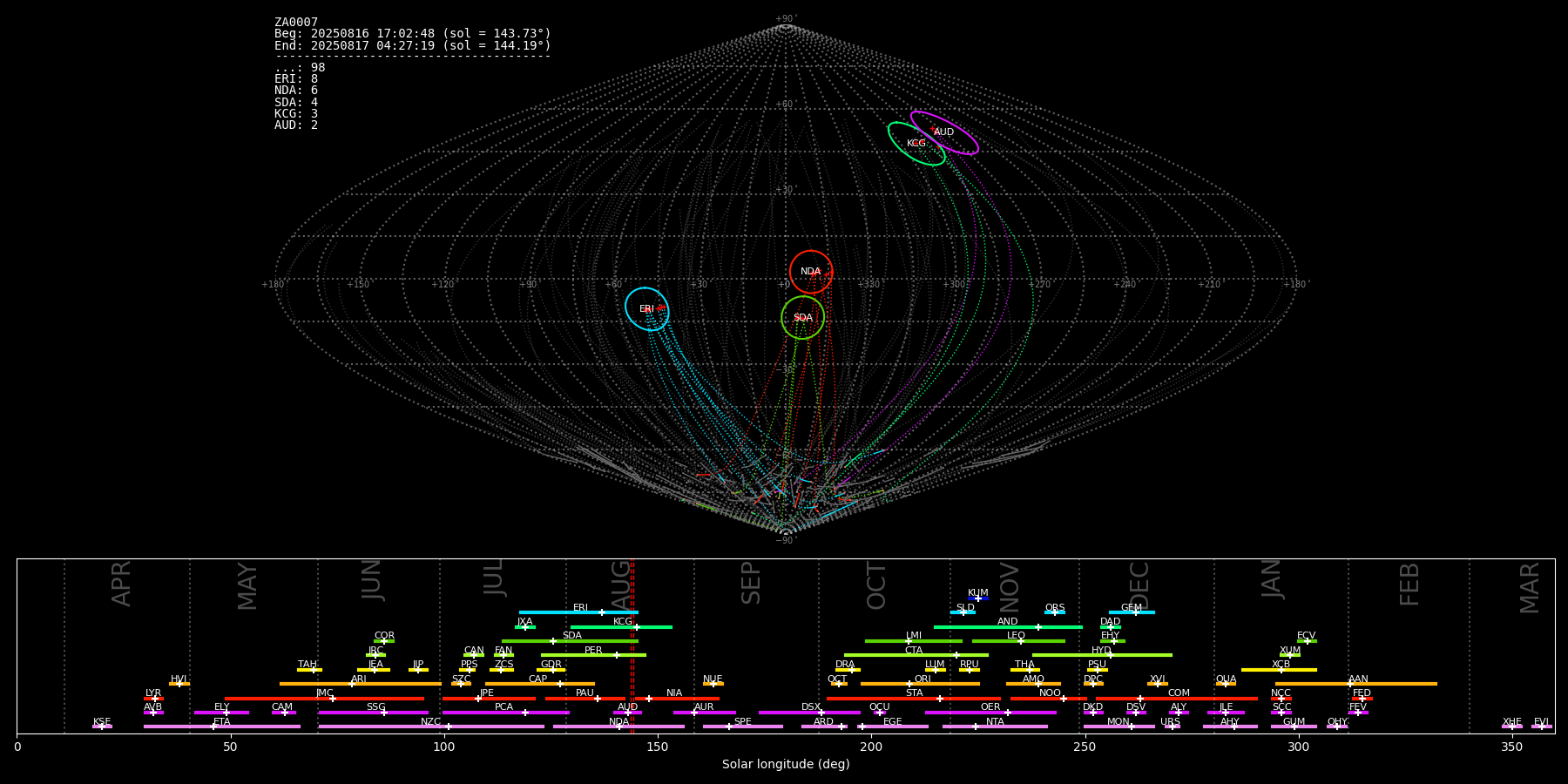Viewport: 1568px width, 784px height.
Task: Click the ETA shower bar in the timeline
Action: [222, 727]
